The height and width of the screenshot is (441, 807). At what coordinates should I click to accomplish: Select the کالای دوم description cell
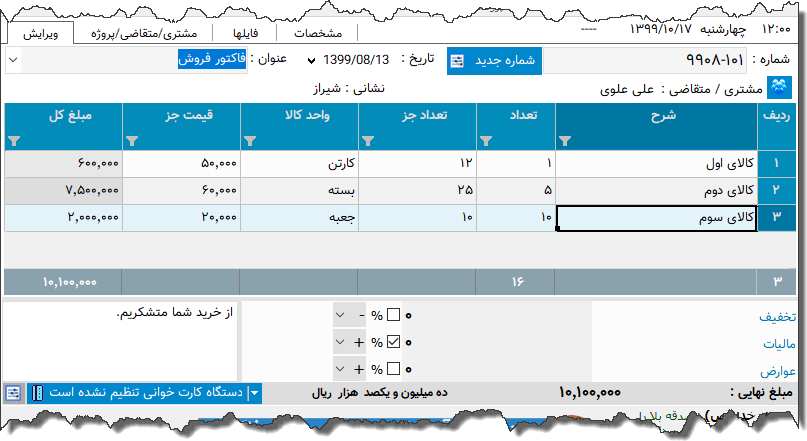point(656,191)
